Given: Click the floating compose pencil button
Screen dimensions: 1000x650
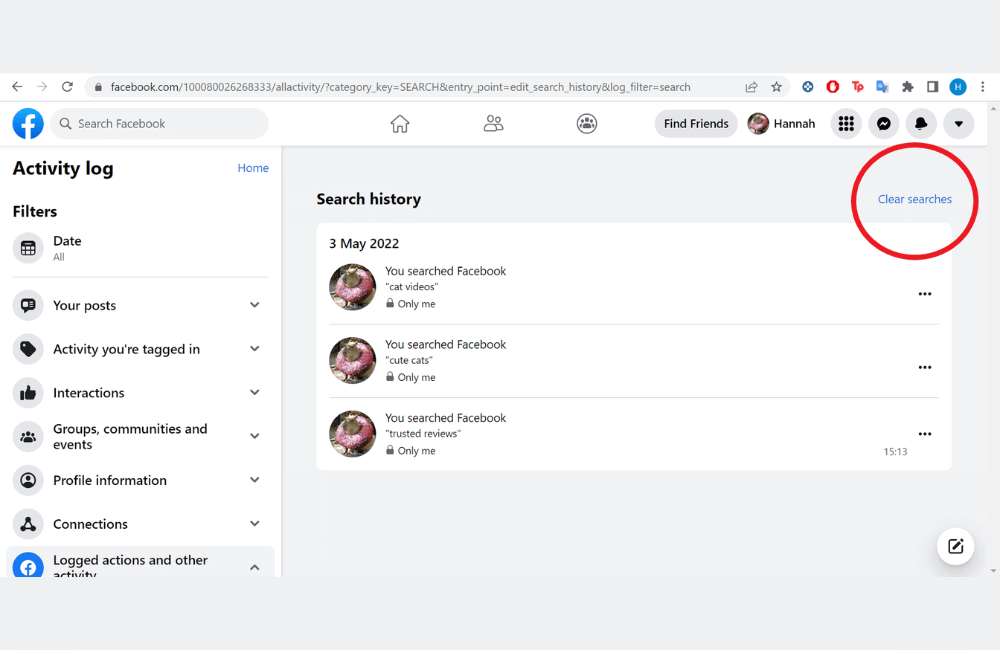Looking at the screenshot, I should tap(955, 546).
